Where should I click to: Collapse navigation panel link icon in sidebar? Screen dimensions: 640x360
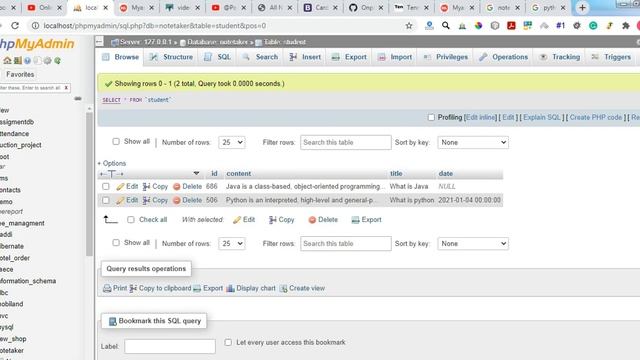coord(78,98)
